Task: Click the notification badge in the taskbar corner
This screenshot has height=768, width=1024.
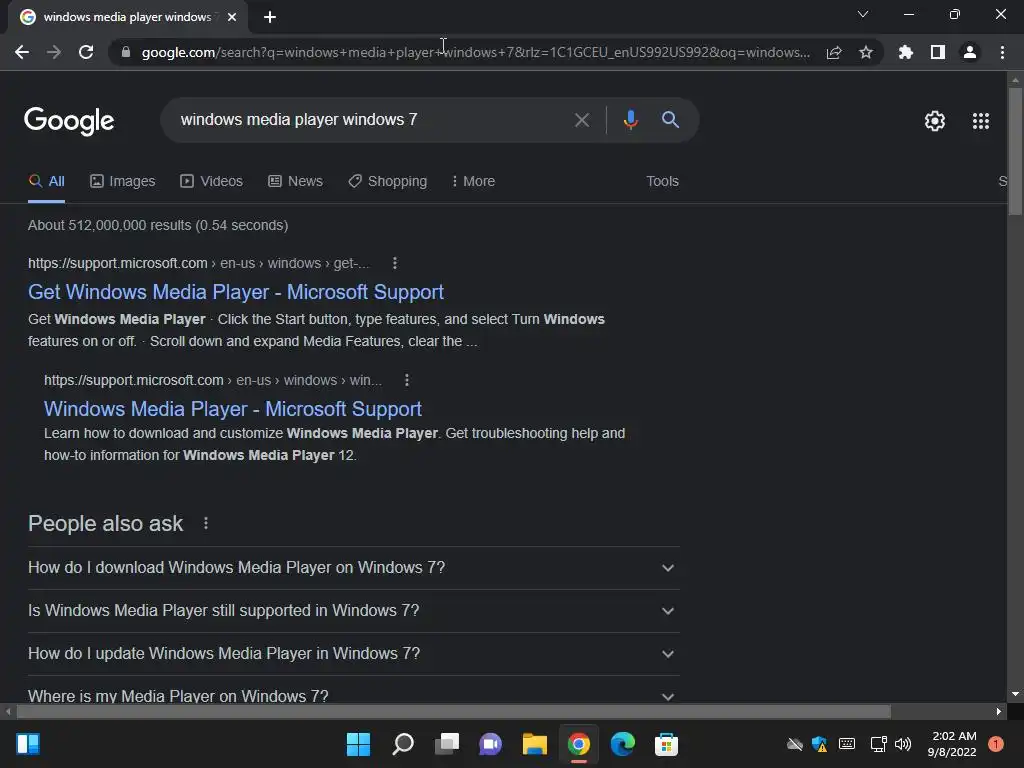Action: [995, 744]
